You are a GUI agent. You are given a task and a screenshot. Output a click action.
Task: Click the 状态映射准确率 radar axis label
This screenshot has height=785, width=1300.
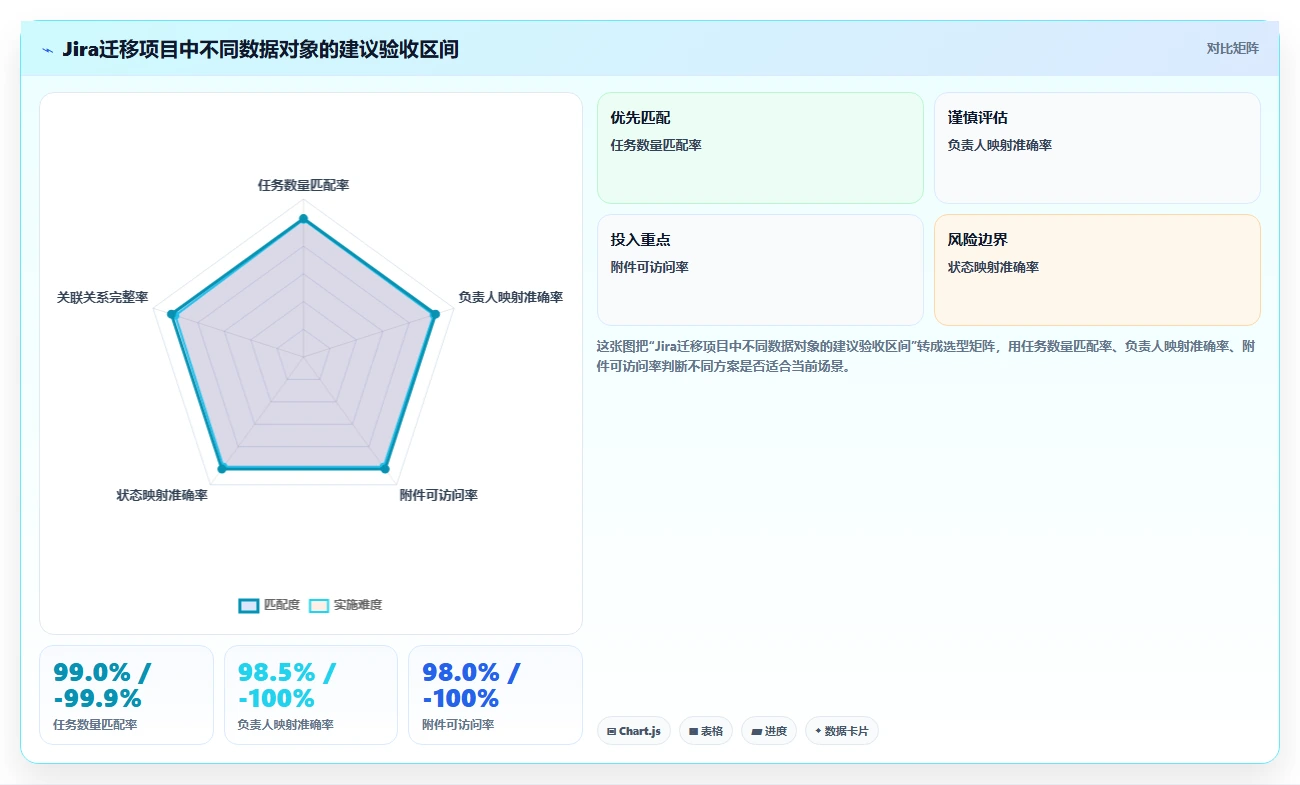tap(162, 495)
